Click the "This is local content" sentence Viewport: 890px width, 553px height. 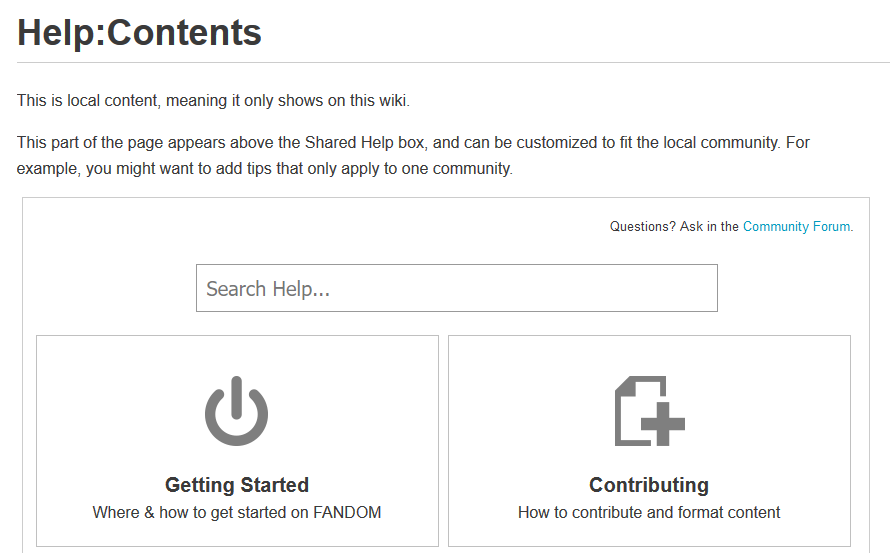point(213,101)
